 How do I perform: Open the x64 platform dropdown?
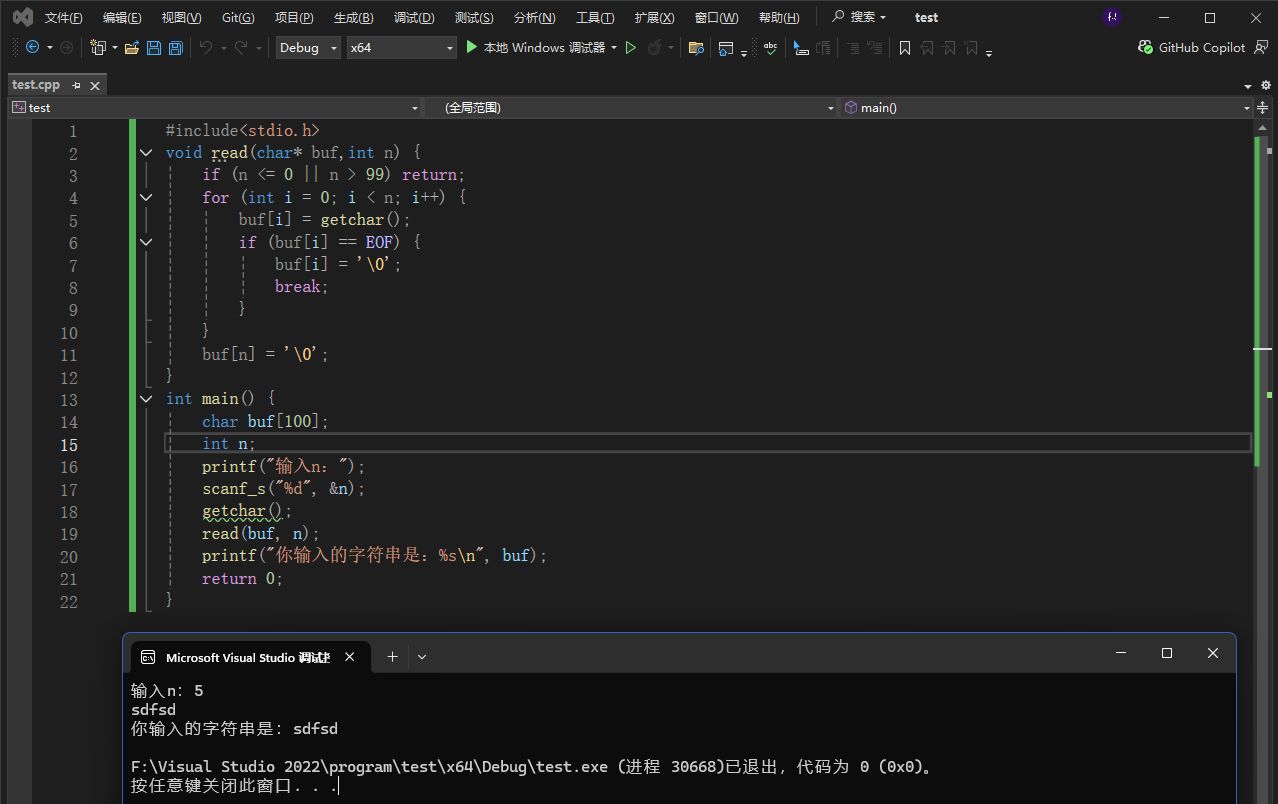tap(401, 47)
